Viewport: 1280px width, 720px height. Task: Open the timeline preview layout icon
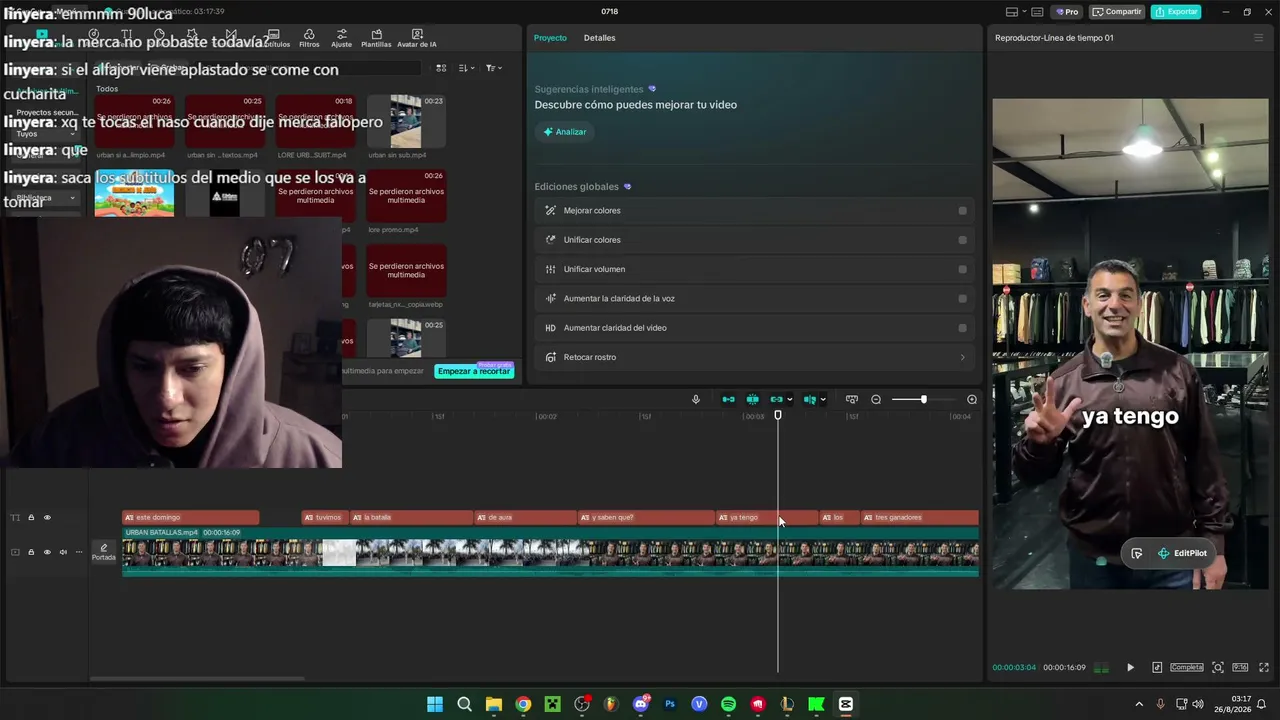tap(851, 400)
